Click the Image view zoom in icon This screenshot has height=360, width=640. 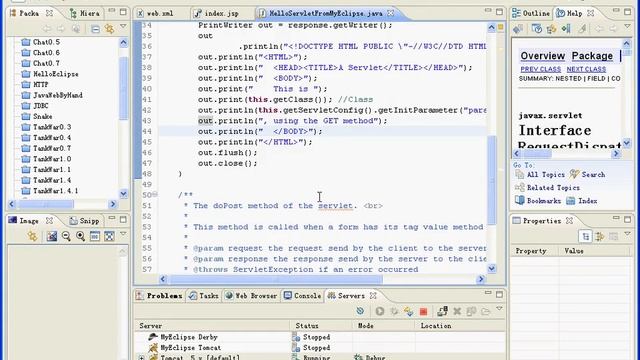point(80,236)
